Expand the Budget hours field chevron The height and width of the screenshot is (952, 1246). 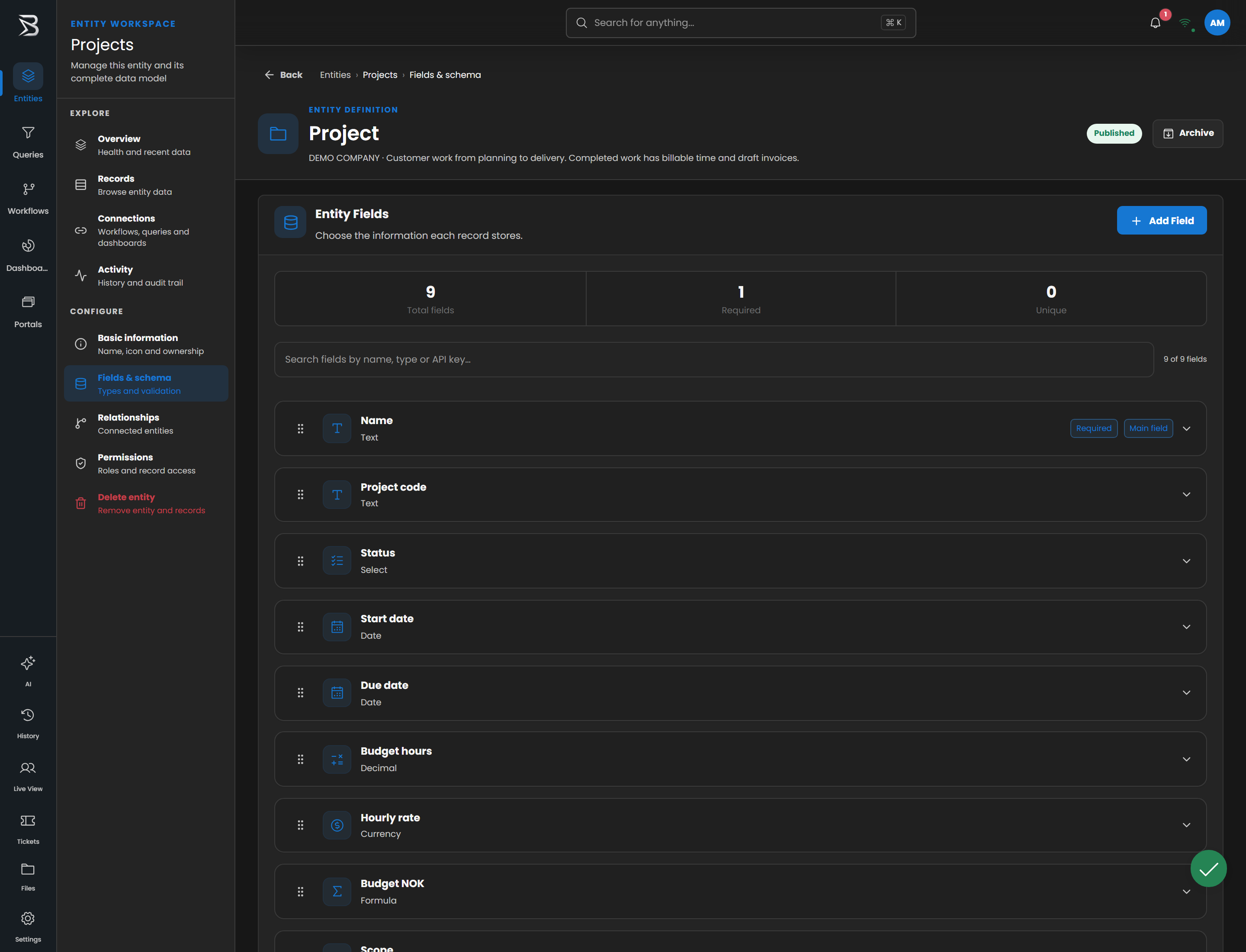1186,759
